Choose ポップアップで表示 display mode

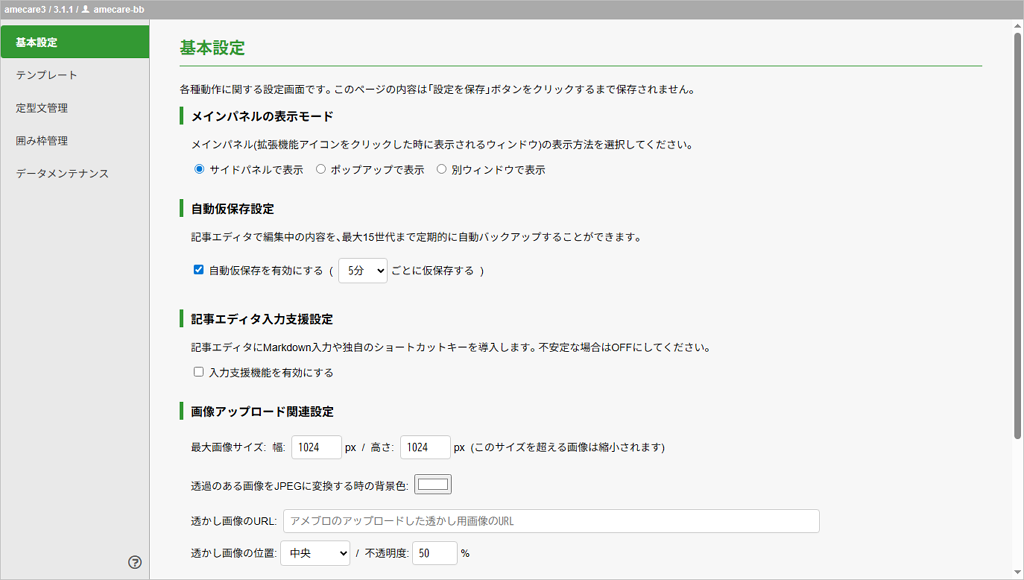[321, 170]
